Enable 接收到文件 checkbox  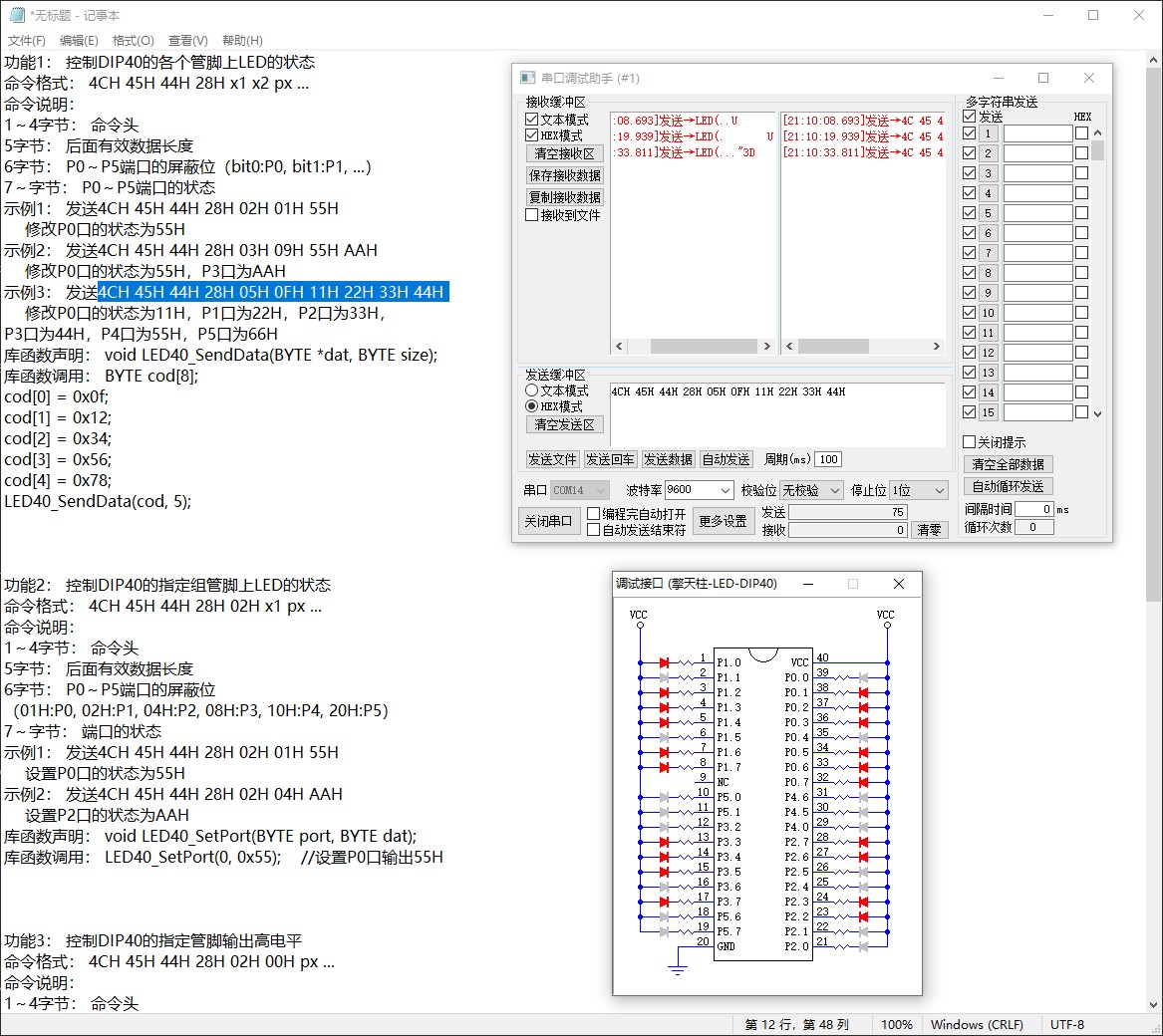click(531, 215)
